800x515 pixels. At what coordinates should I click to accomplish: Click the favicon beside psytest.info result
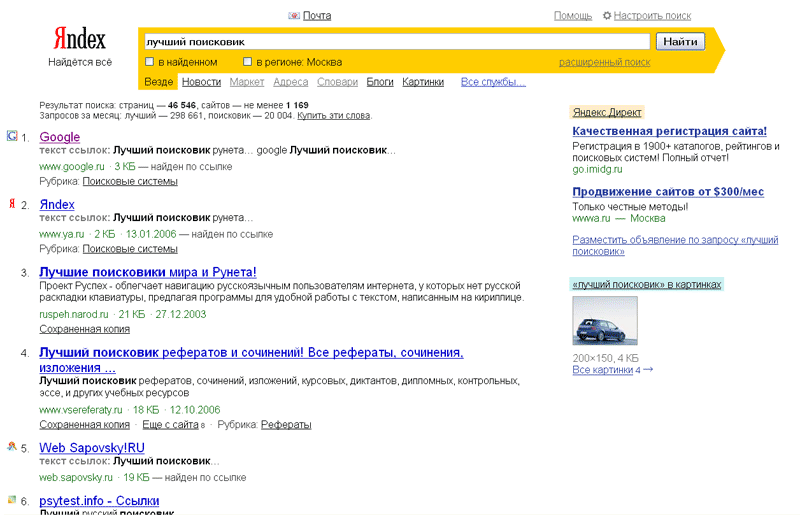pyautogui.click(x=12, y=500)
